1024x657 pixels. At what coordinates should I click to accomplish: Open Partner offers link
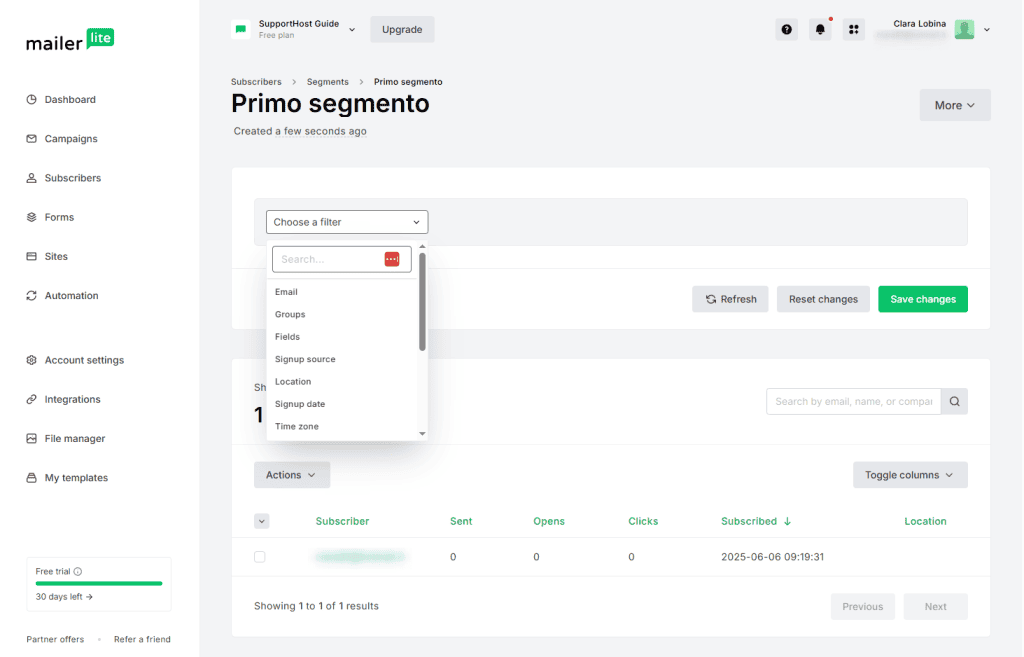tap(55, 639)
